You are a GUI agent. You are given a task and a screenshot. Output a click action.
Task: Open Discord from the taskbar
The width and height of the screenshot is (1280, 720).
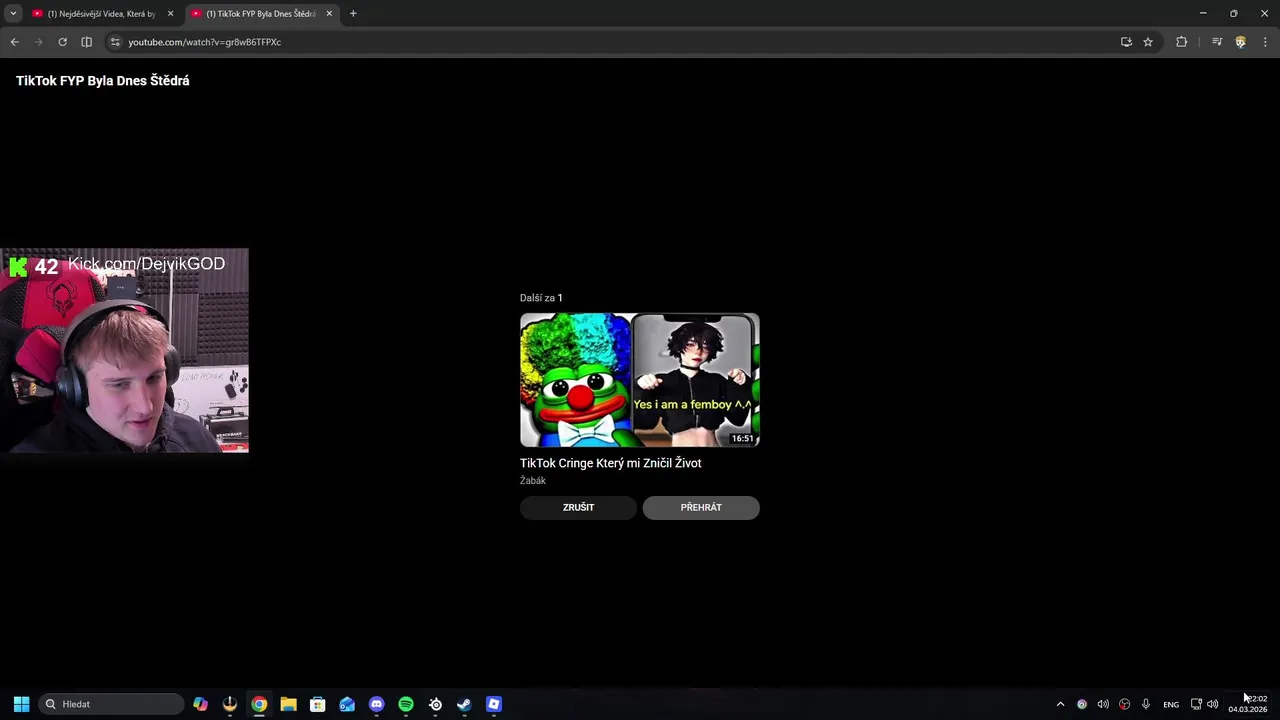376,704
